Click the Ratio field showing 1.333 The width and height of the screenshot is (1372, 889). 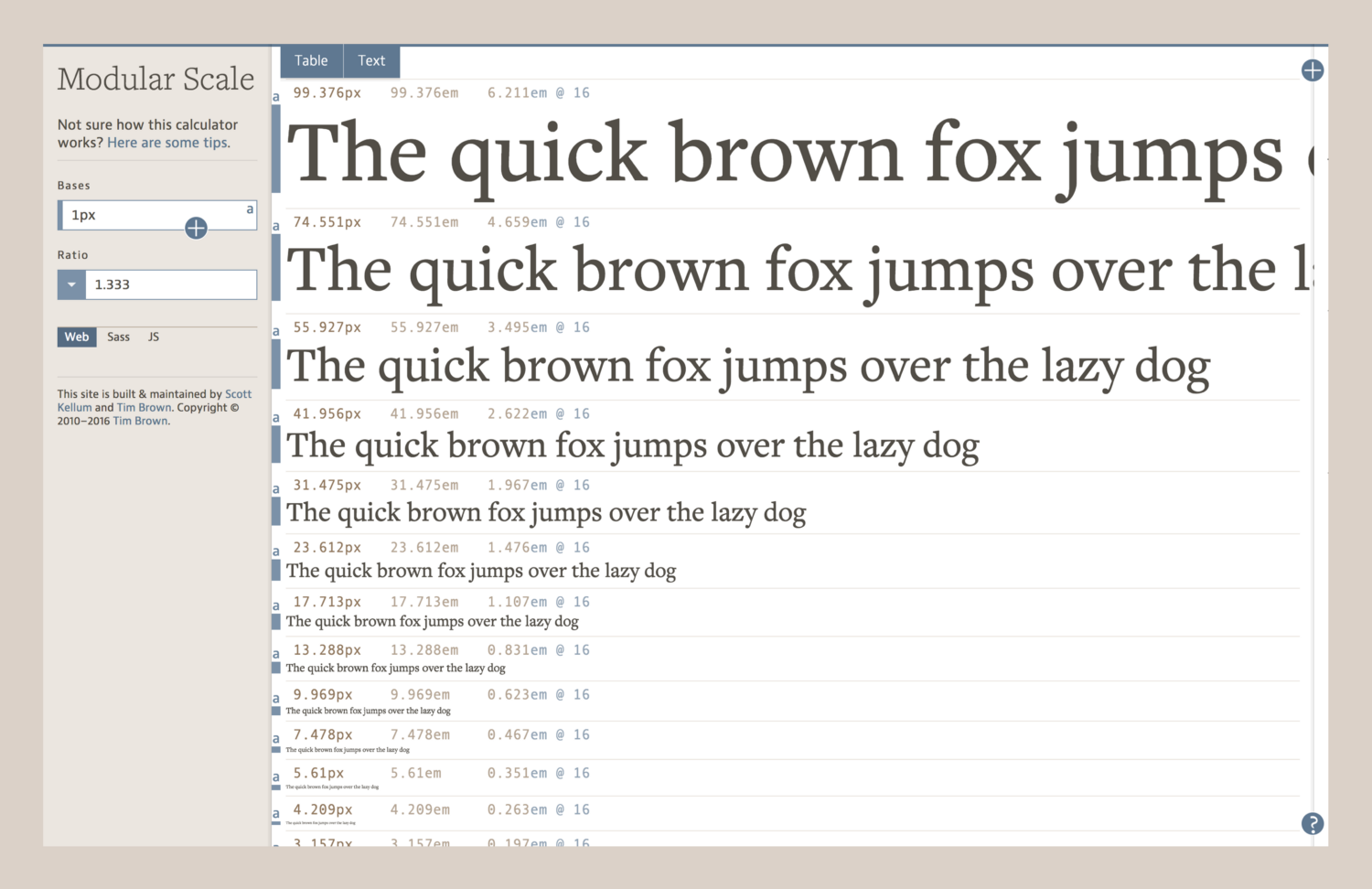(x=171, y=284)
